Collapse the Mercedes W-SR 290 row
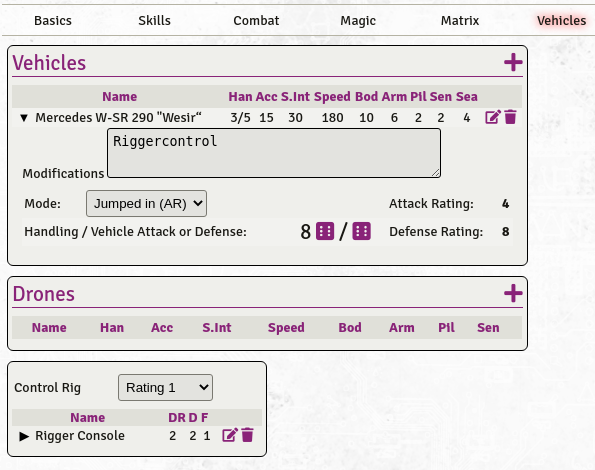Image resolution: width=595 pixels, height=470 pixels. pos(24,118)
